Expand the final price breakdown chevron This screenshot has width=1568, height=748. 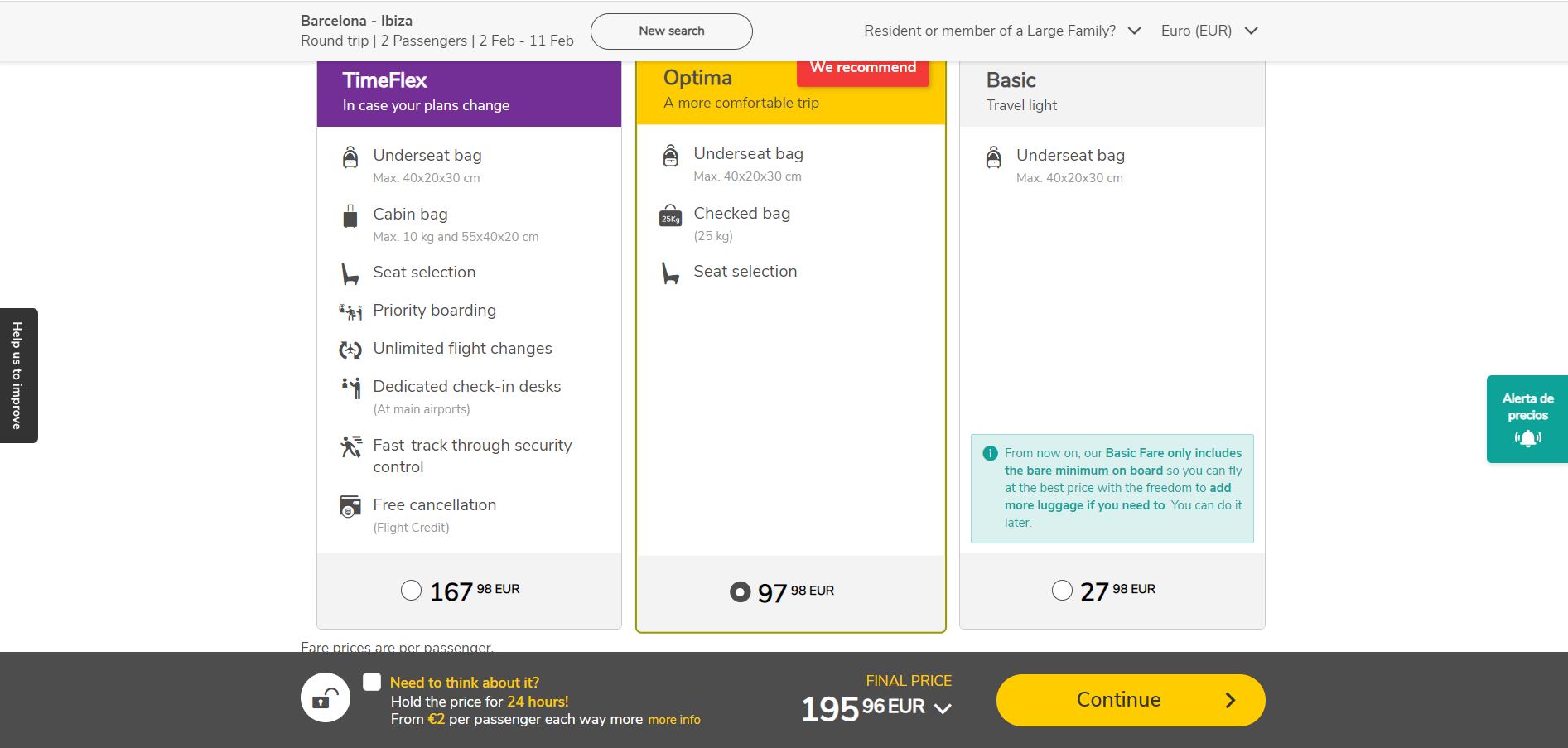coord(943,709)
